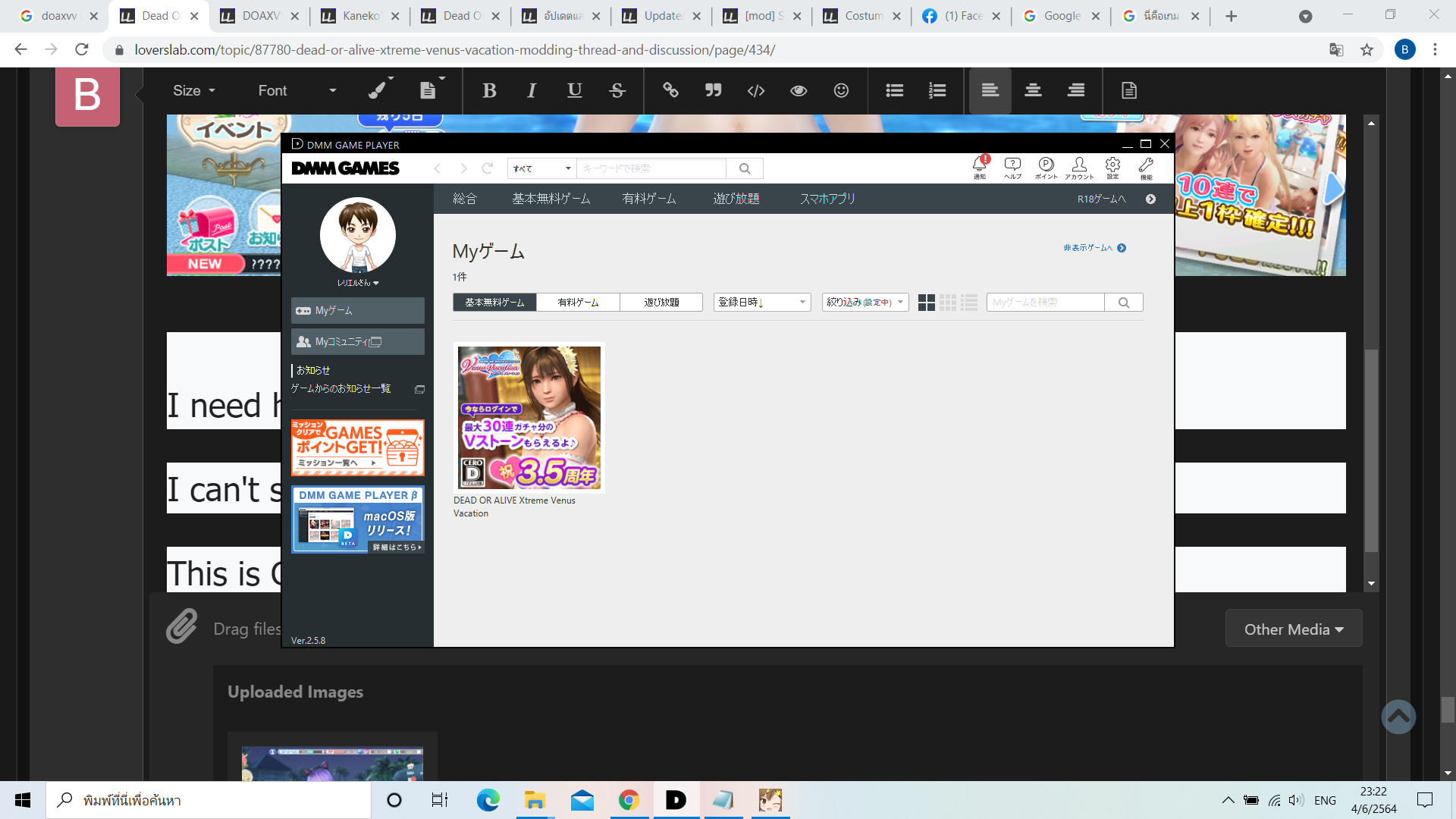This screenshot has width=1456, height=819.
Task: Insert a link with the chain icon
Action: (670, 91)
